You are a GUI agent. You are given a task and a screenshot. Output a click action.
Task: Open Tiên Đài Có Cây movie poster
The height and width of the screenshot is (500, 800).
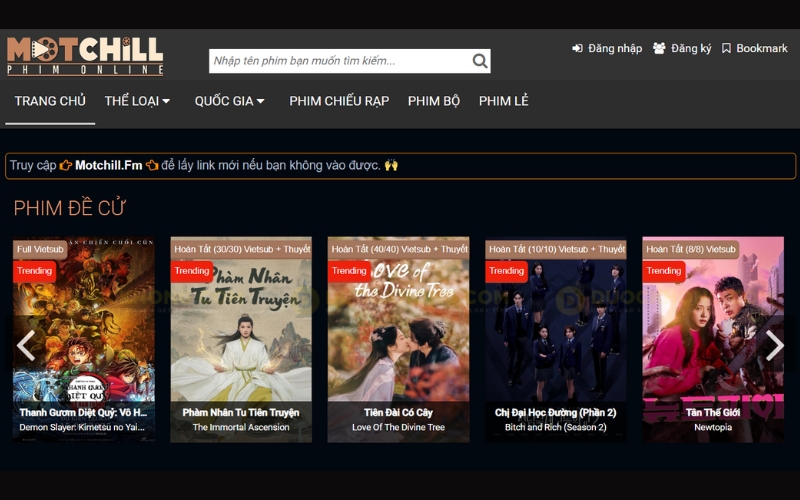[x=398, y=339]
